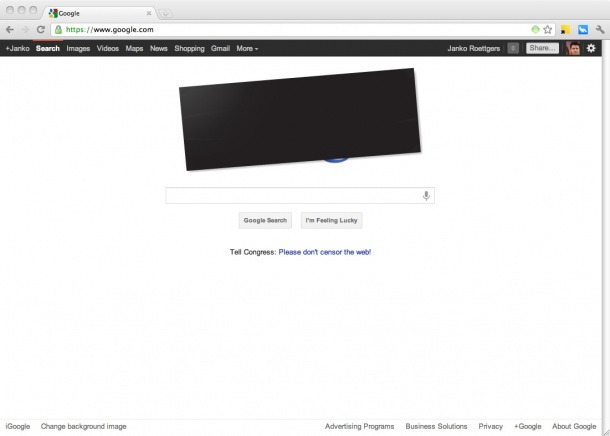Open Chrome wrench settings menu
The image size is (610, 436).
click(x=600, y=30)
